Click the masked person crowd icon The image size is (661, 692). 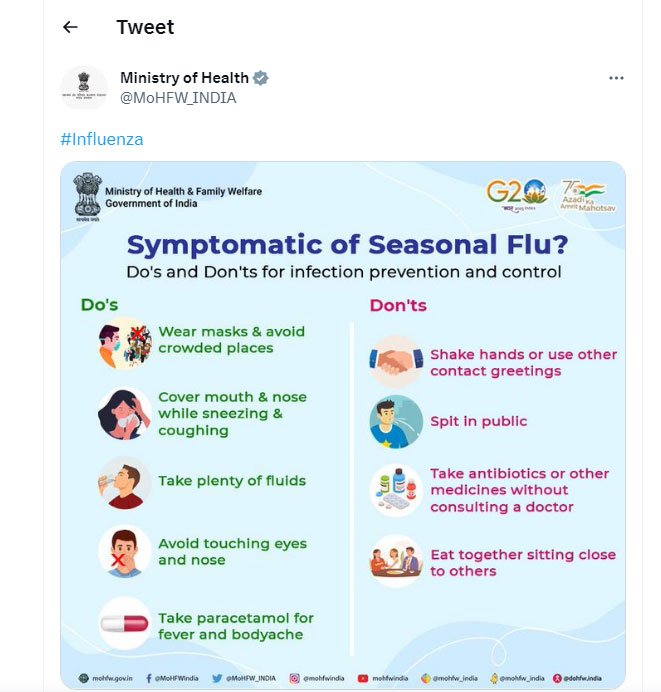coord(124,343)
